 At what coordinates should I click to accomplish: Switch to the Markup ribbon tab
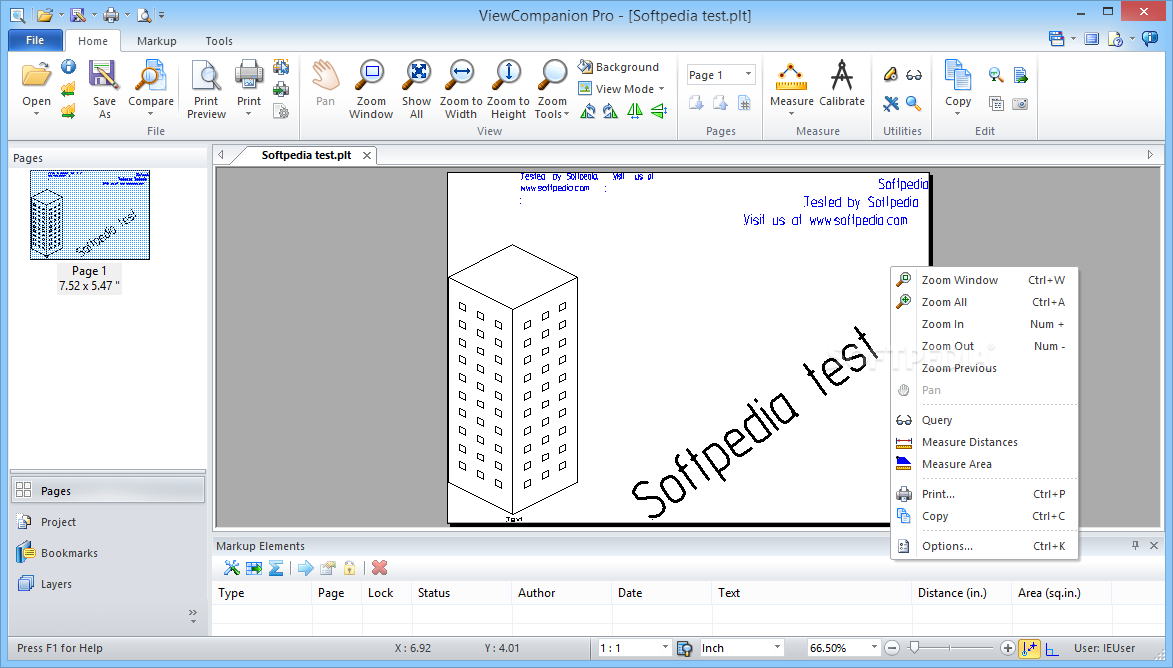point(156,41)
